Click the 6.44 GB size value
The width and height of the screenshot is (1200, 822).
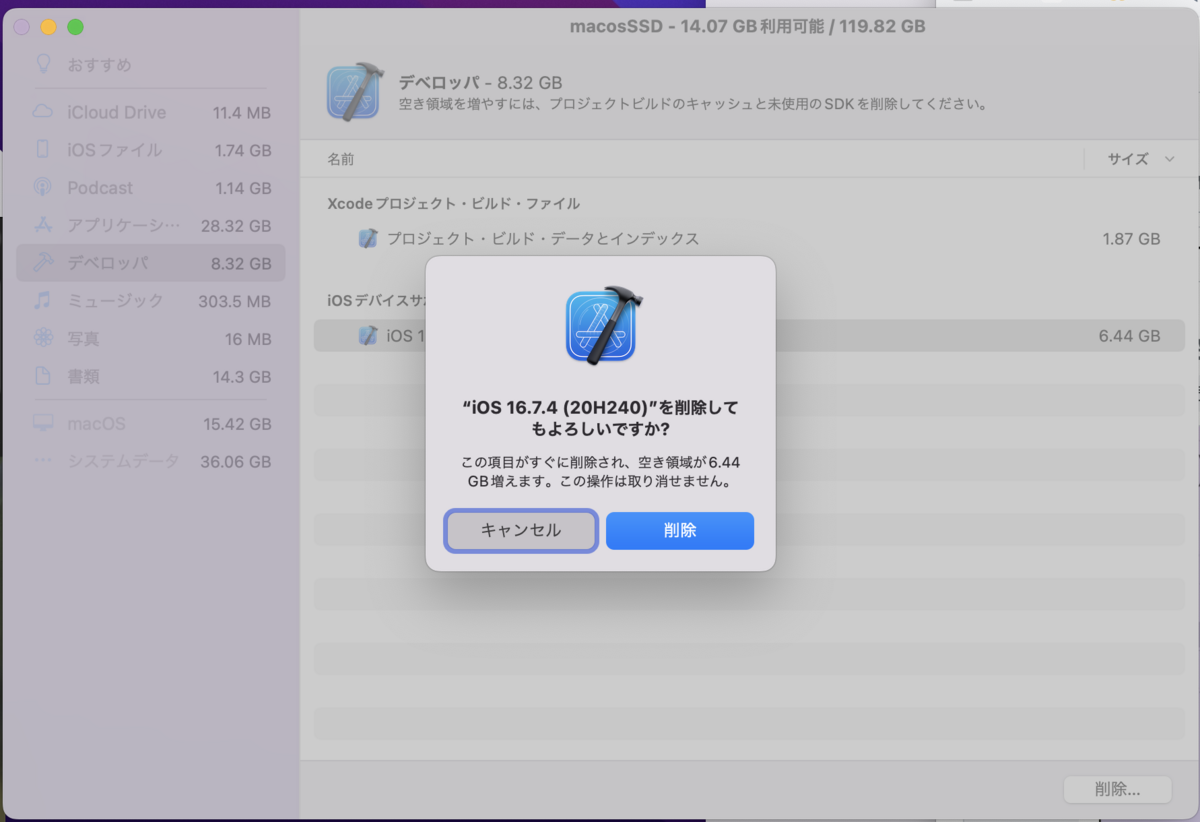pos(1129,336)
